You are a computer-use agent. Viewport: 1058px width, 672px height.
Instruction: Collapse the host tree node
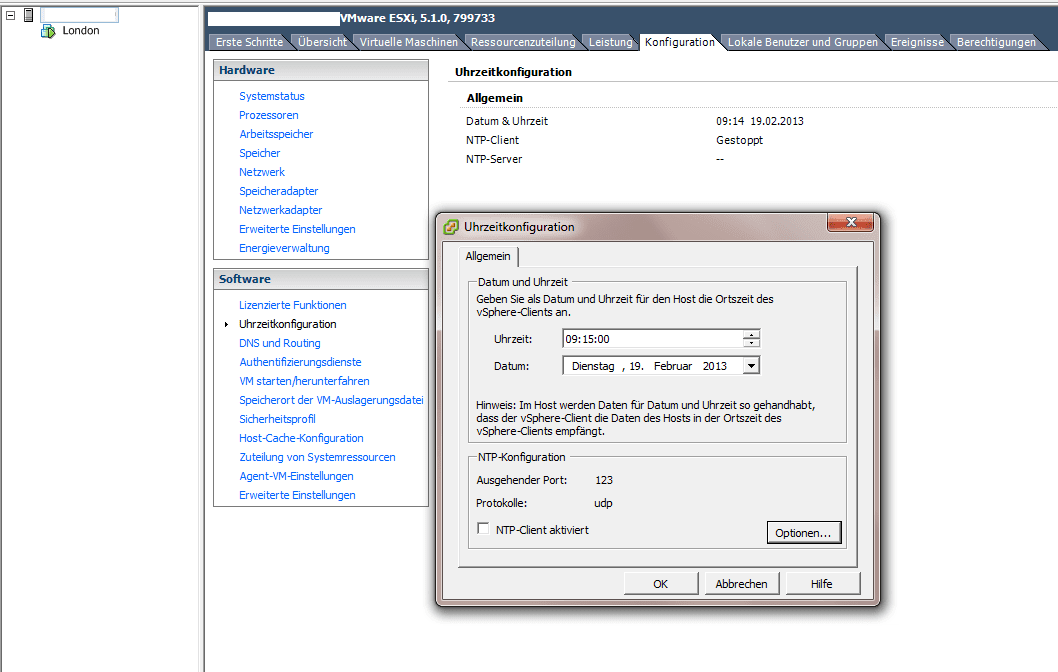[11, 15]
